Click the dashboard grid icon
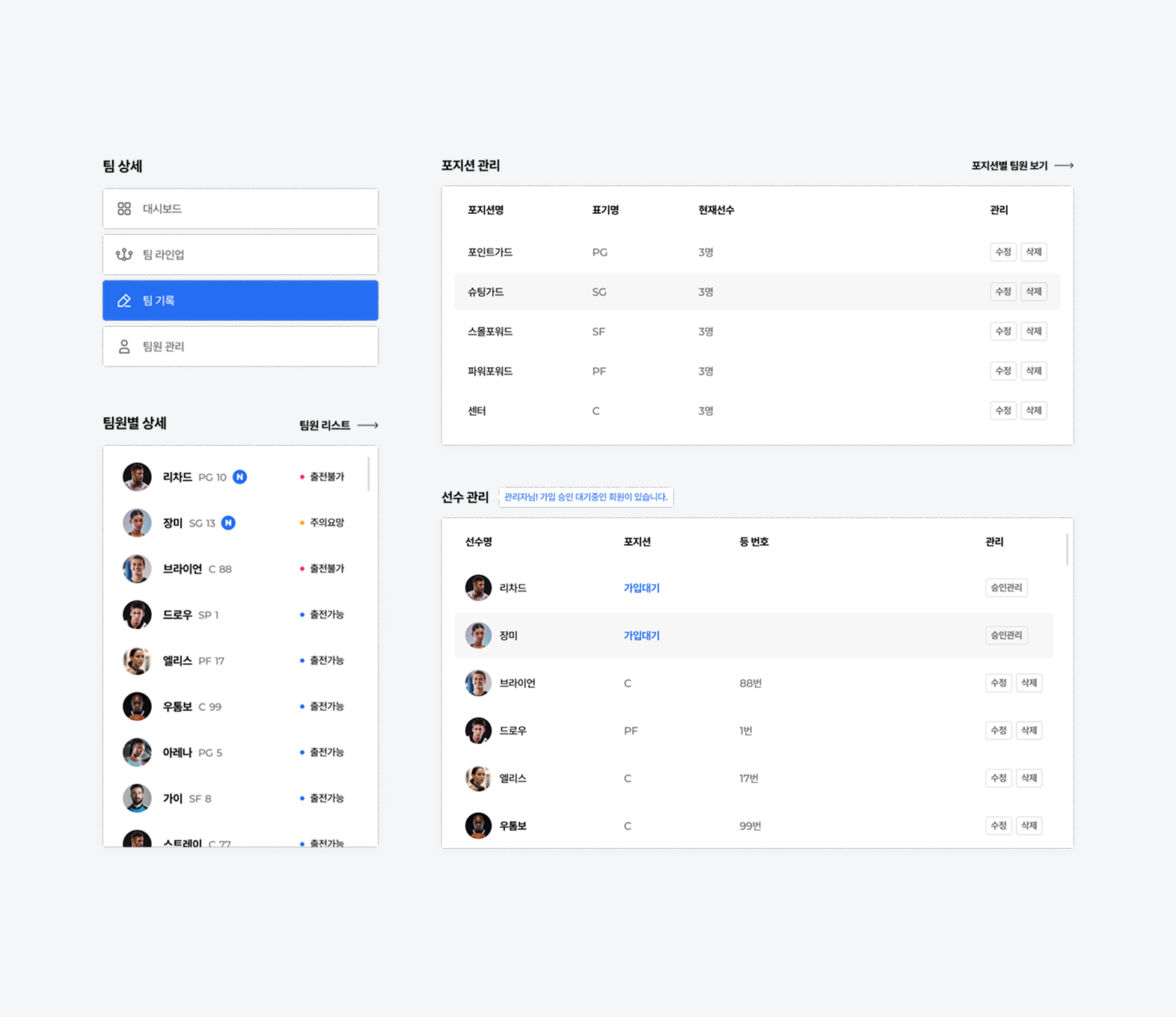The height and width of the screenshot is (1017, 1176). coord(124,209)
